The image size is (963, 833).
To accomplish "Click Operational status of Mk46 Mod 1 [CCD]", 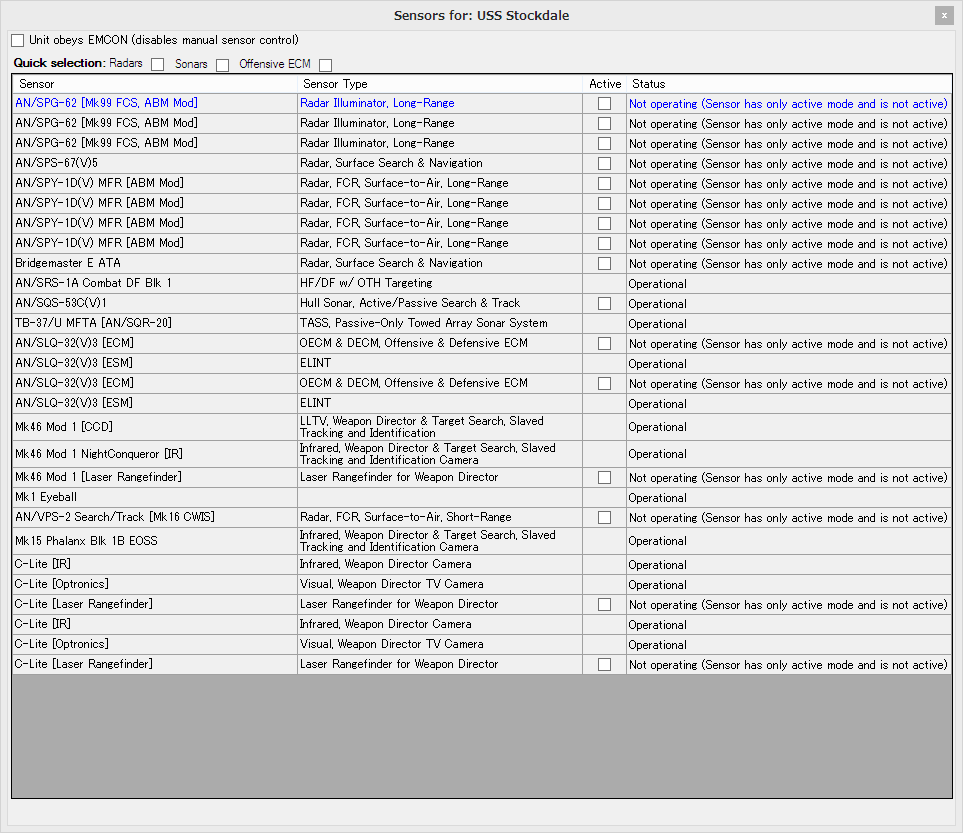I will click(x=657, y=427).
